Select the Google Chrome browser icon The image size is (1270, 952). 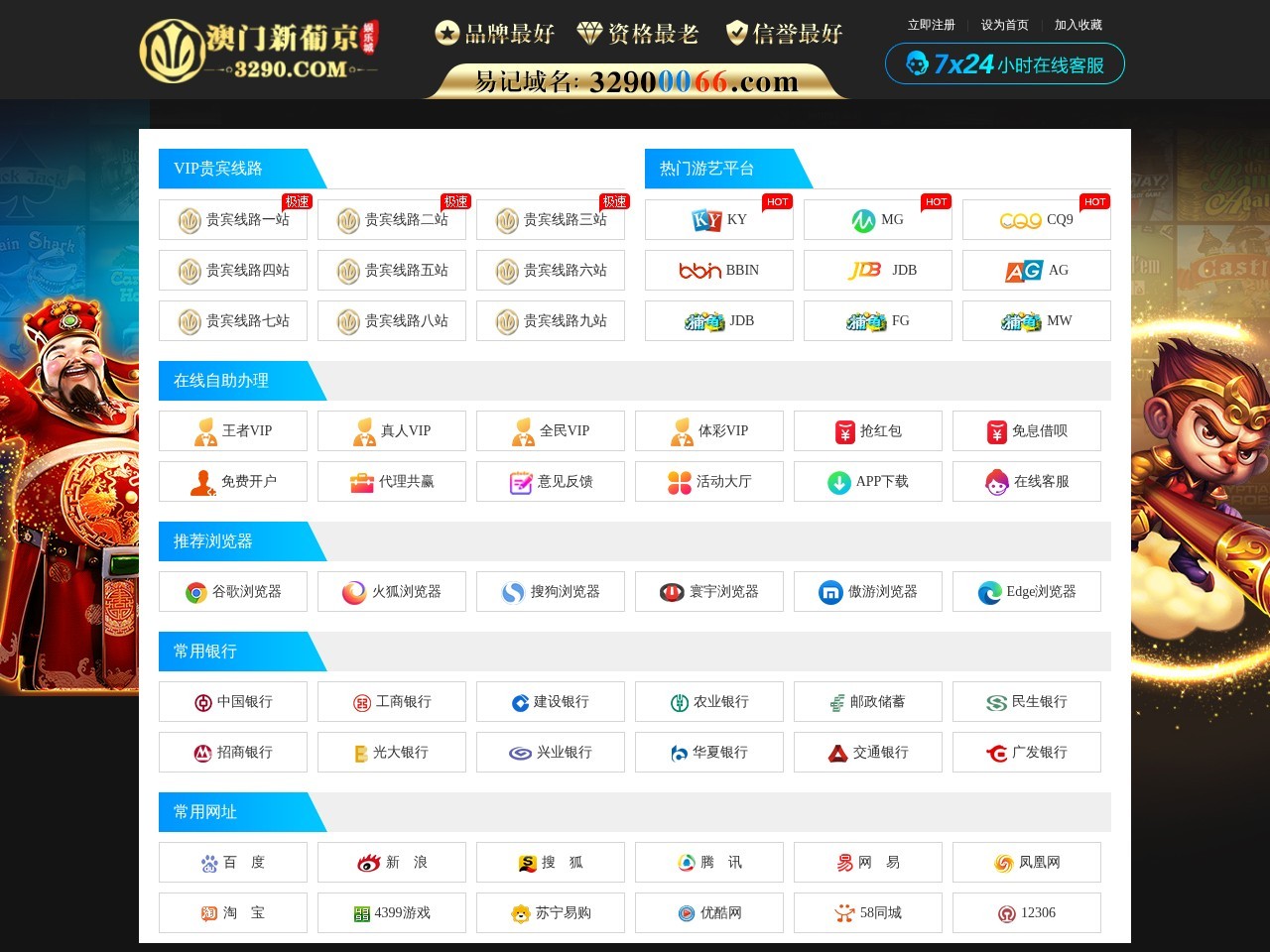(196, 592)
